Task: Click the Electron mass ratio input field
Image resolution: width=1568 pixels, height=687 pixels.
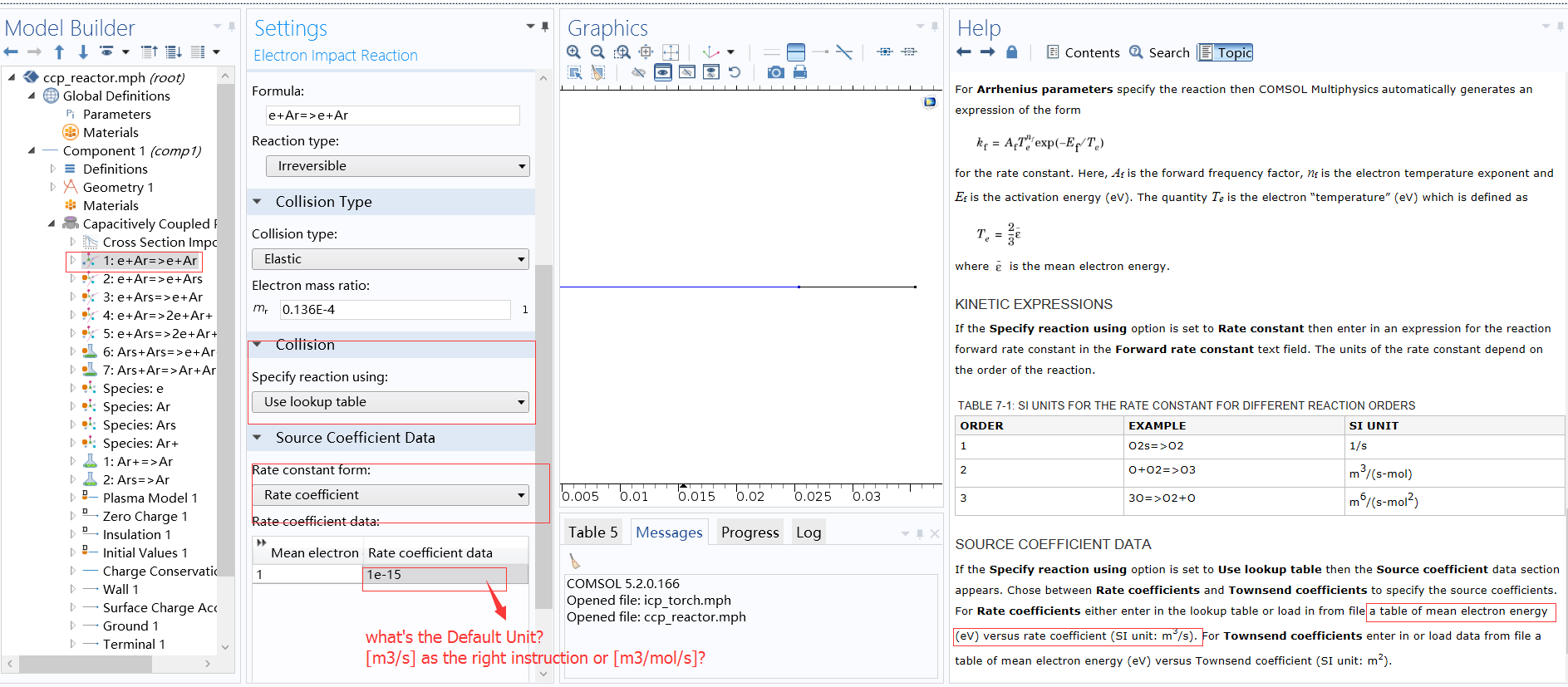Action: click(395, 310)
